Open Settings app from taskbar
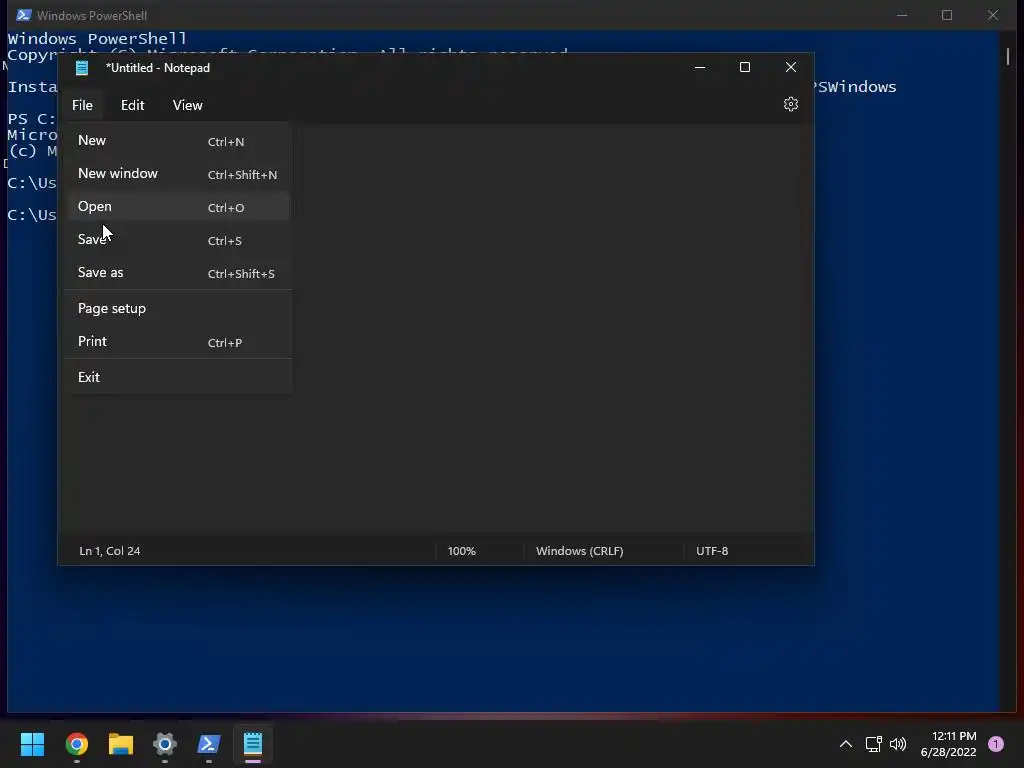1024x768 pixels. (165, 744)
